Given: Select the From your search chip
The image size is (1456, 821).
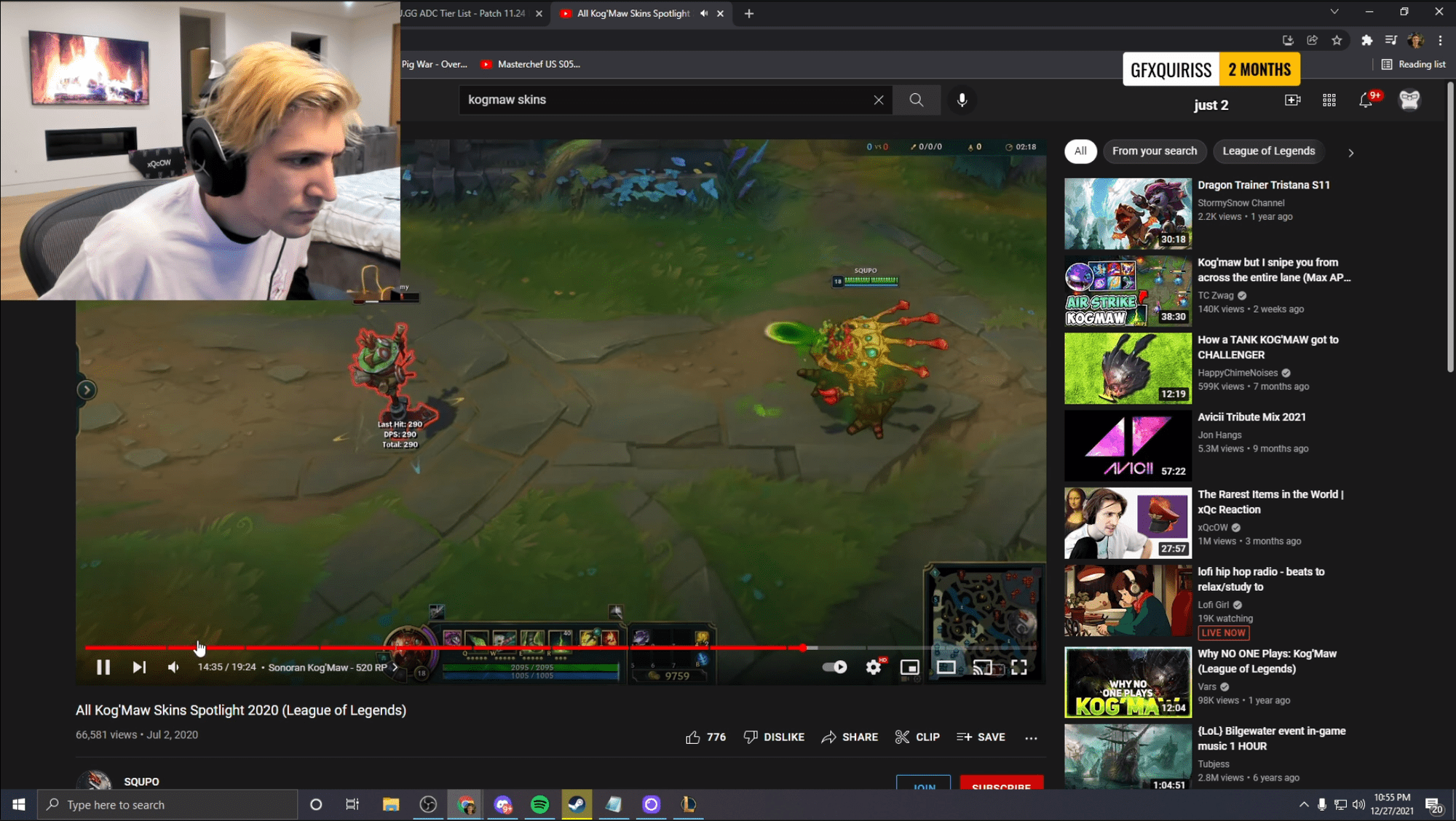Looking at the screenshot, I should 1155,151.
